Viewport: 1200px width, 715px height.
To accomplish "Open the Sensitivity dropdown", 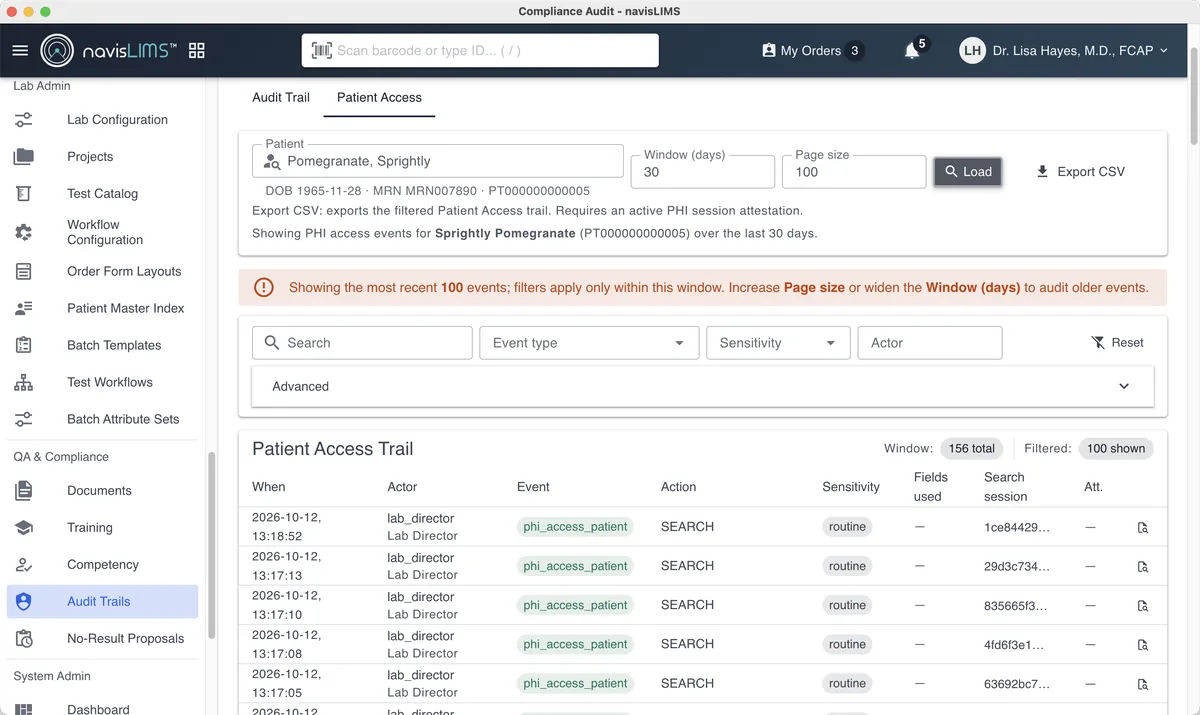I will [778, 343].
